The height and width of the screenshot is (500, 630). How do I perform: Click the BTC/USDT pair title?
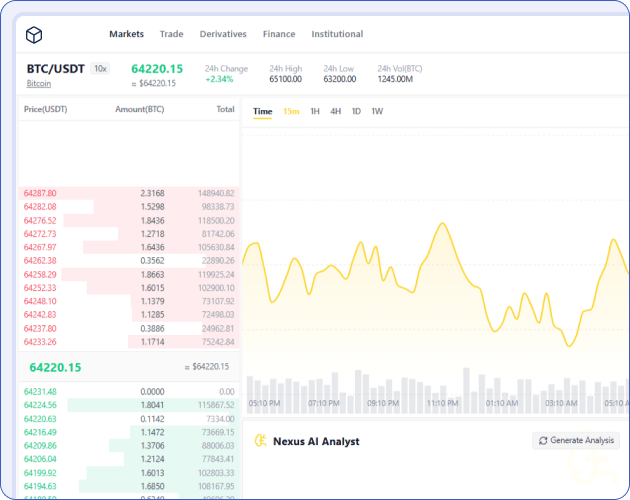click(55, 69)
